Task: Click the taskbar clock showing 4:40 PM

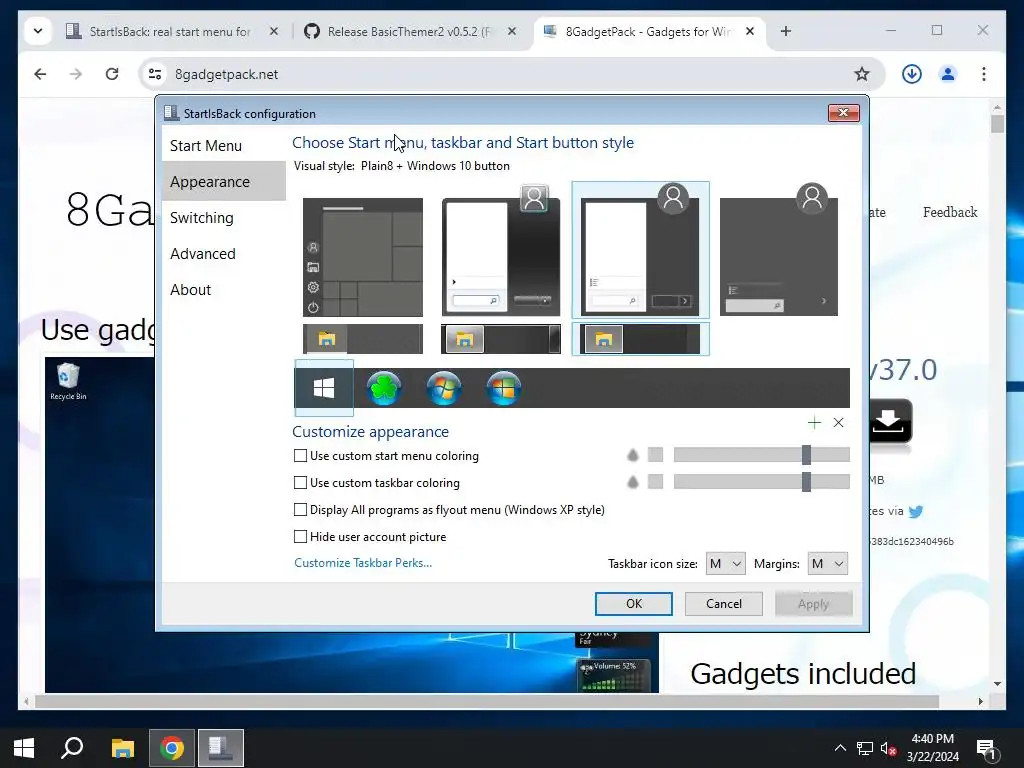Action: 933,748
